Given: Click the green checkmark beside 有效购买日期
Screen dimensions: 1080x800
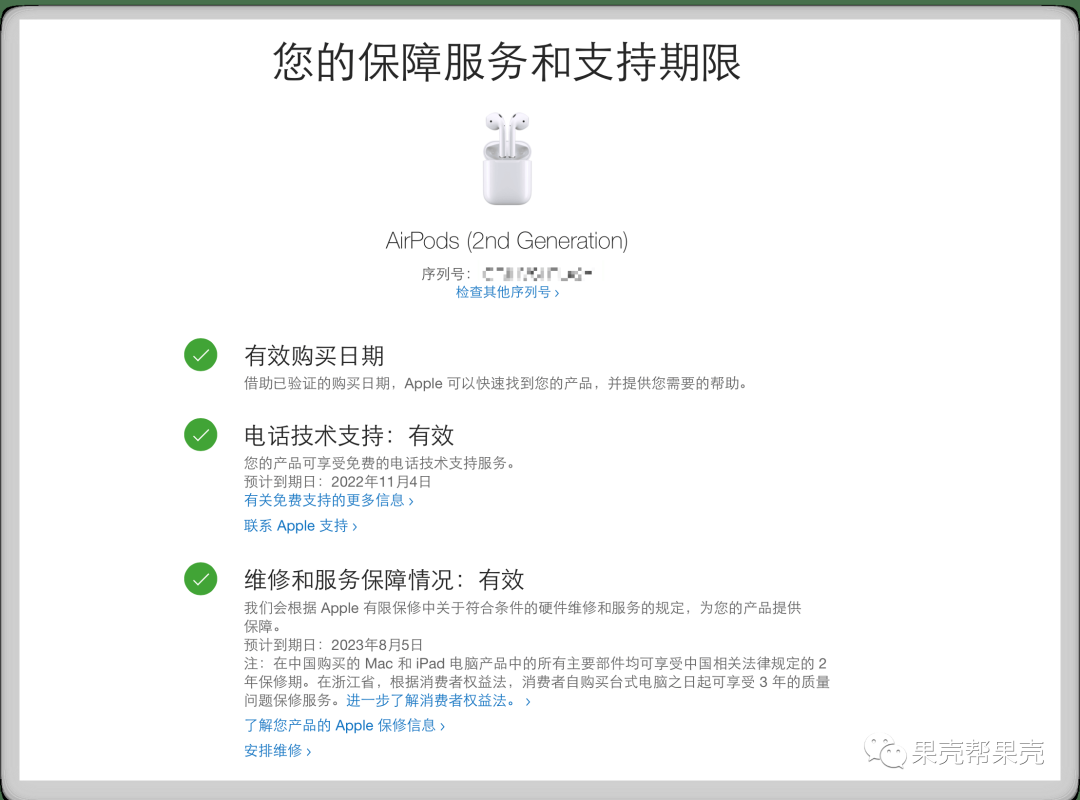Looking at the screenshot, I should (x=200, y=355).
